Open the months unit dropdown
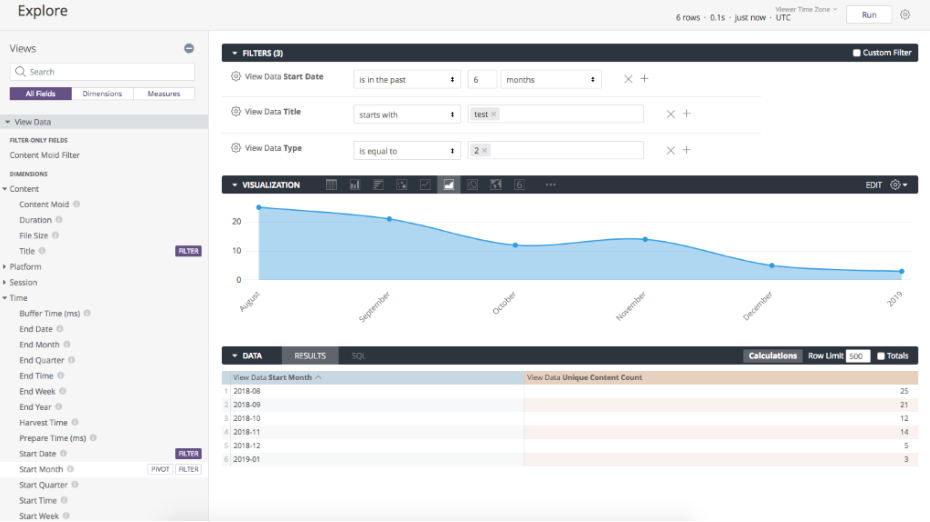The height and width of the screenshot is (522, 930). click(x=551, y=79)
